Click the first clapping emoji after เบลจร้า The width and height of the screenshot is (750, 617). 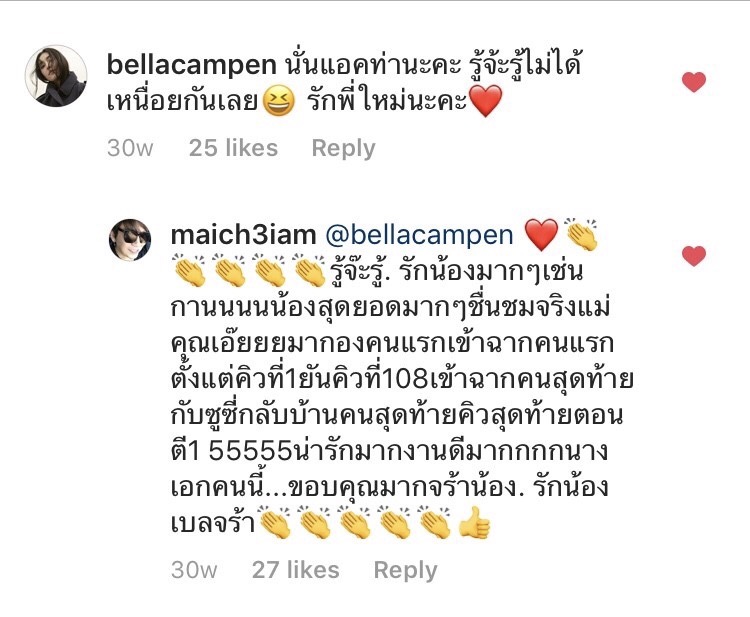click(x=275, y=522)
